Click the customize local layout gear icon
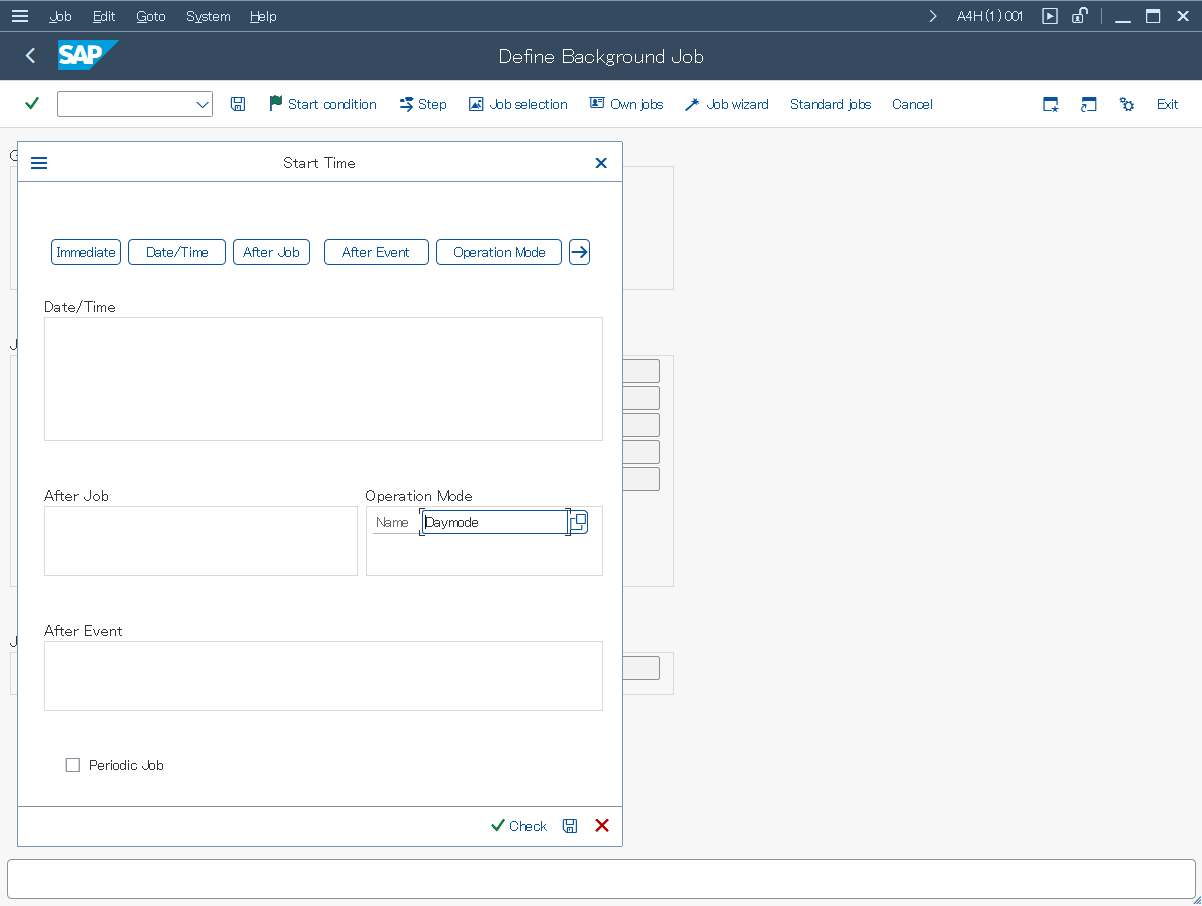Image resolution: width=1202 pixels, height=906 pixels. tap(1127, 104)
